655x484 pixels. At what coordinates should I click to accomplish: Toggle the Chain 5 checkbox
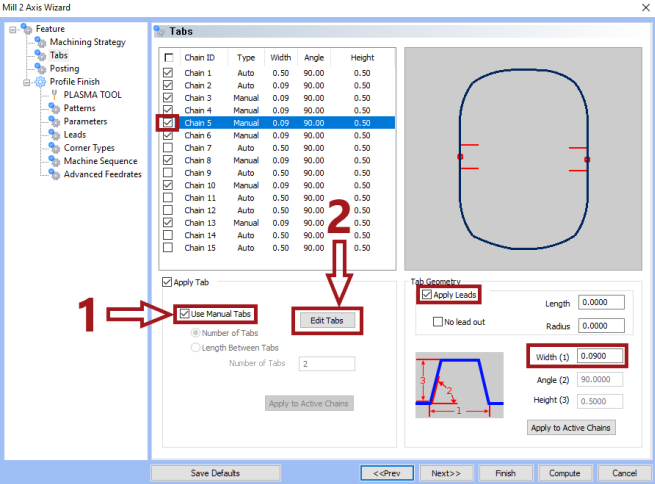(168, 123)
